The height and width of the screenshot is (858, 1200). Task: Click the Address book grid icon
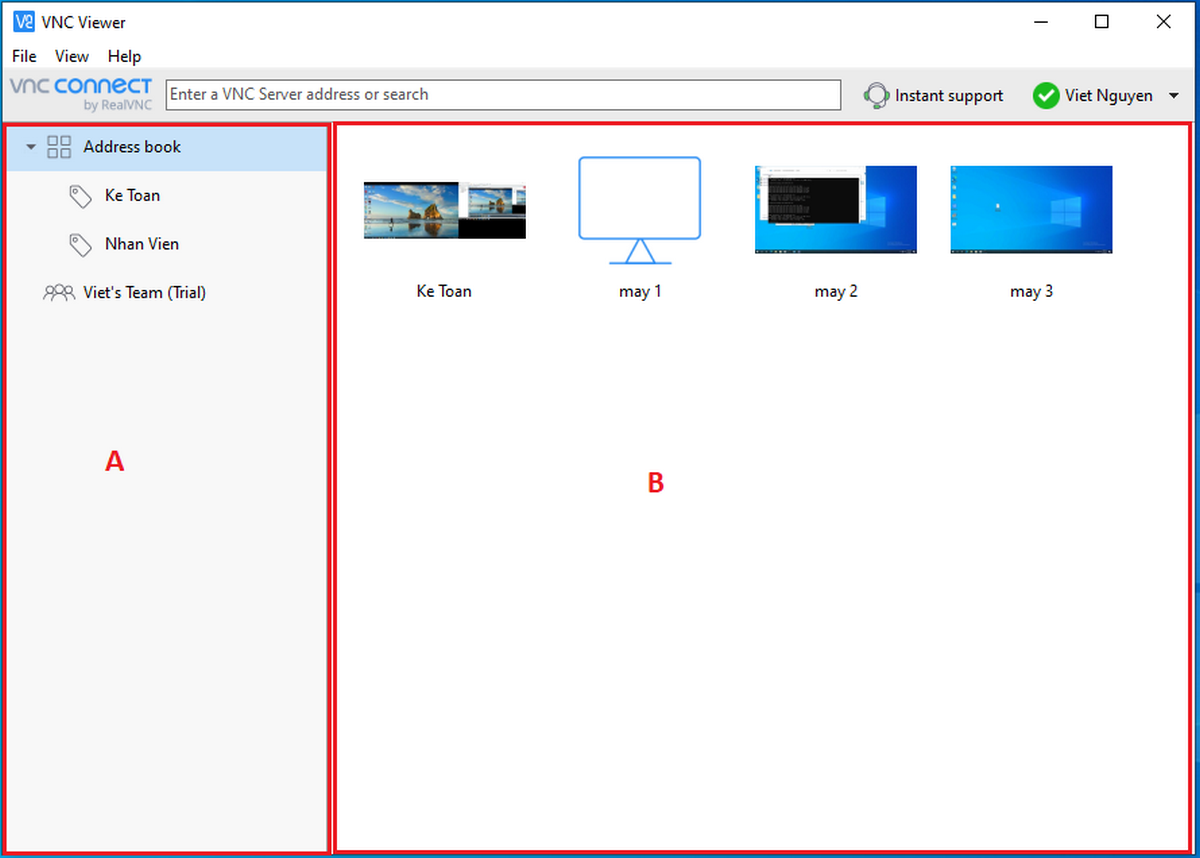59,147
